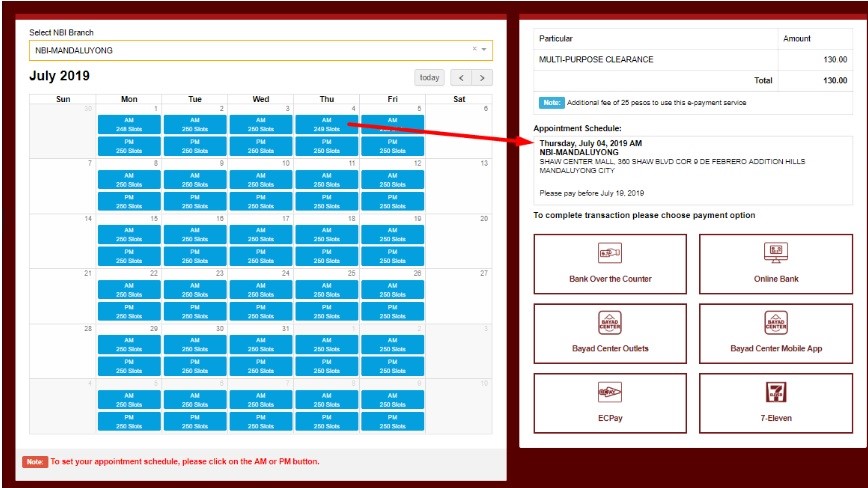Select the PM slot on Thursday July 11
Viewport: 868px width, 488px height.
[327, 201]
